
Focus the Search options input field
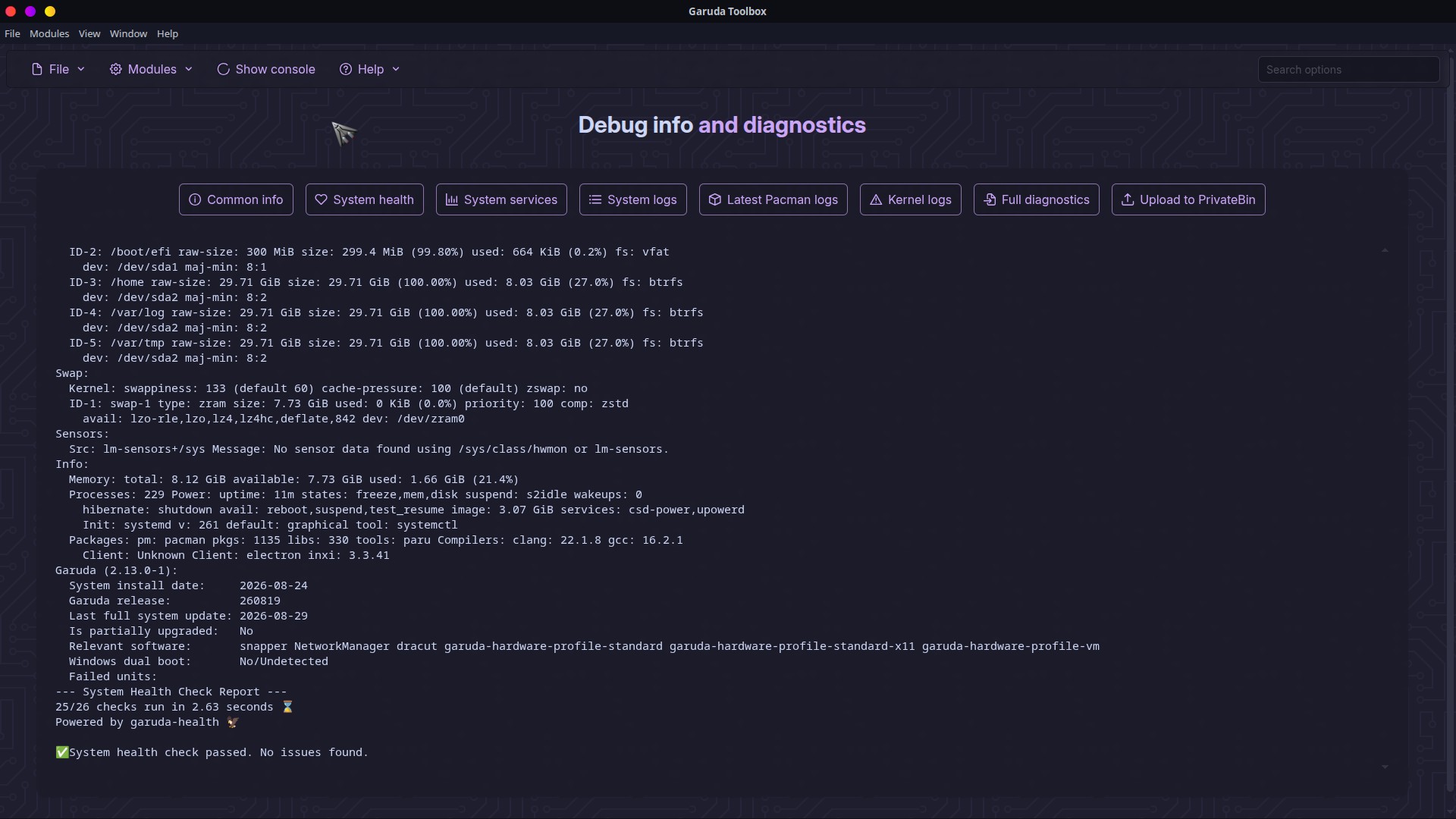click(1348, 69)
